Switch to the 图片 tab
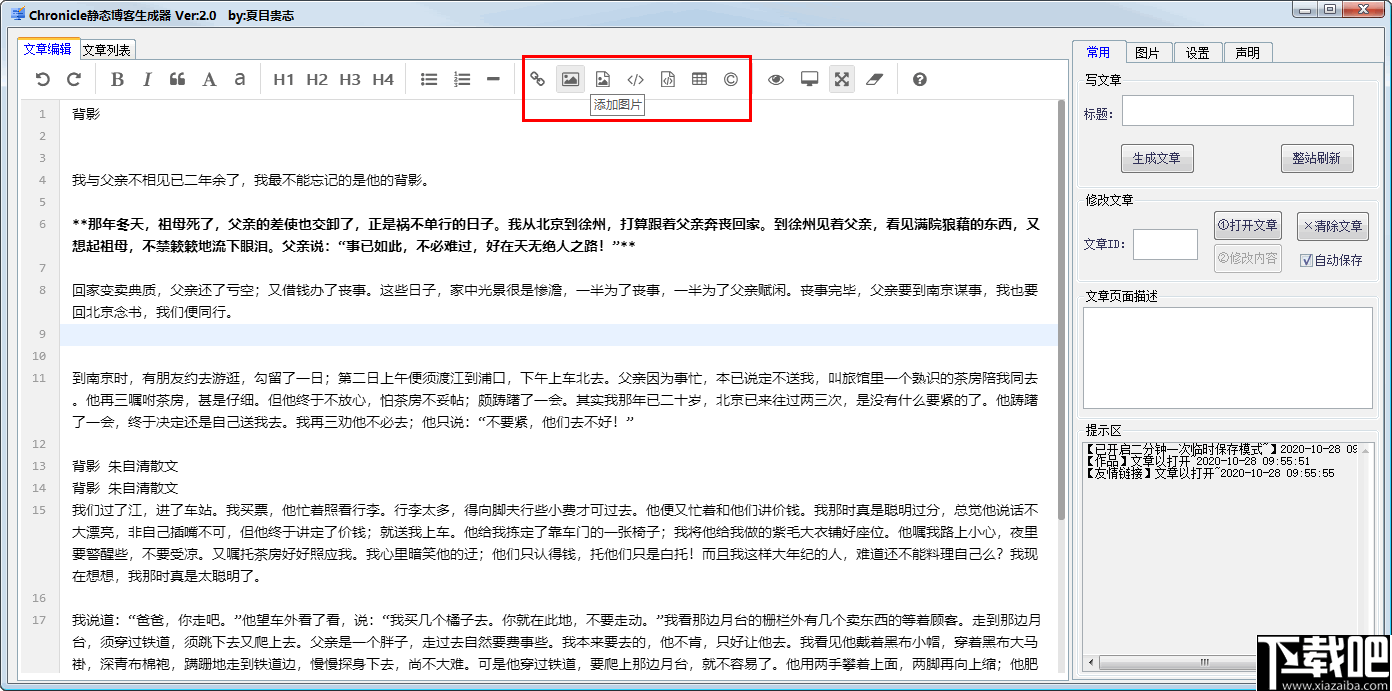Image resolution: width=1392 pixels, height=691 pixels. 1148,53
